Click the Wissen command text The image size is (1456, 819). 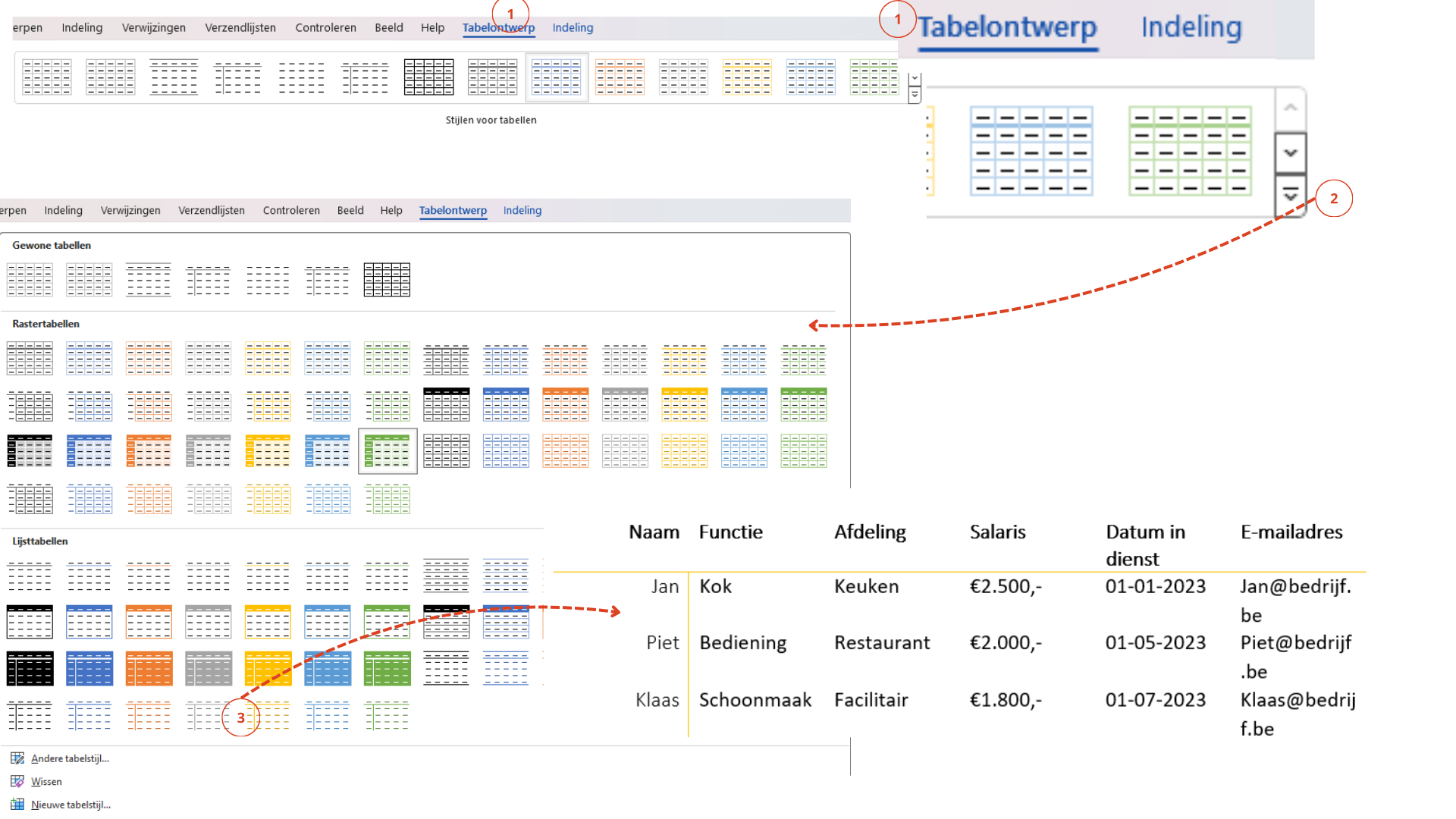[46, 781]
